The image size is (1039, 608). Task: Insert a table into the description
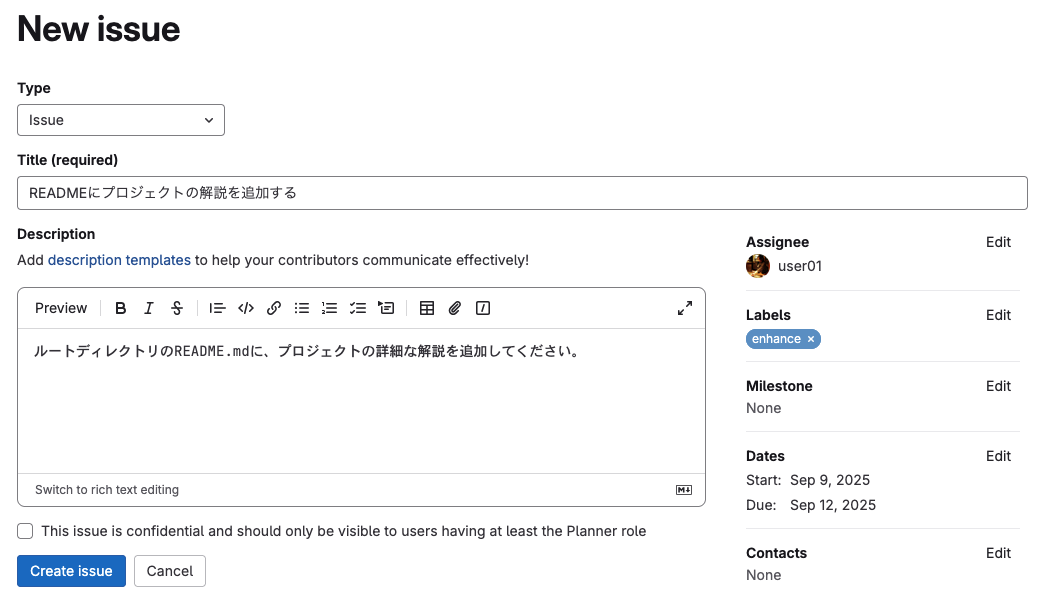pyautogui.click(x=427, y=308)
